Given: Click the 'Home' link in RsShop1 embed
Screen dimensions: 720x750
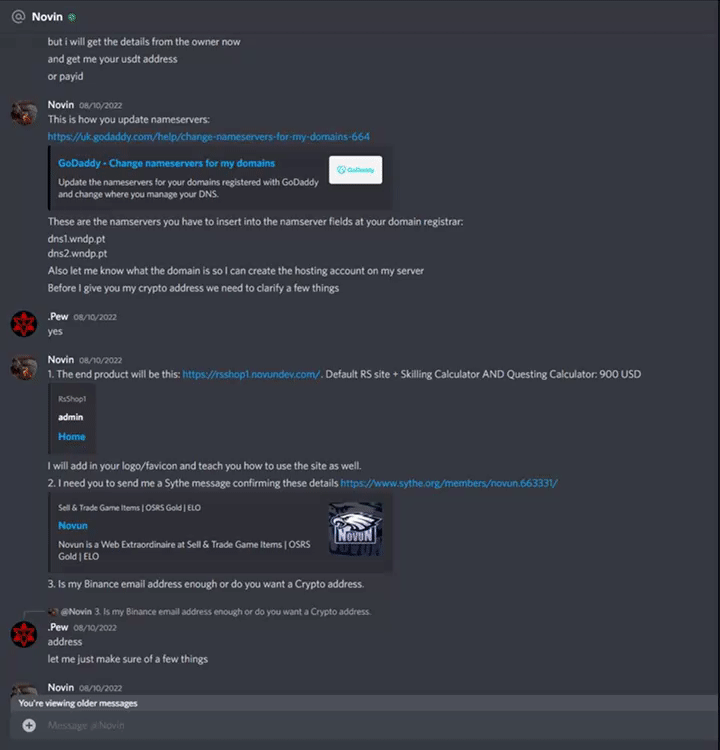Looking at the screenshot, I should [72, 436].
